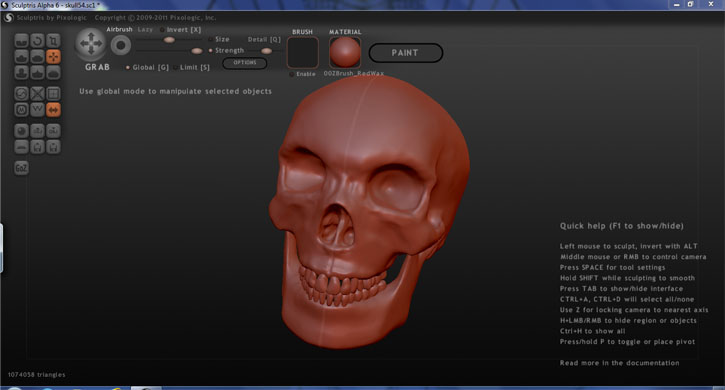Click the Size slider handle

point(169,40)
